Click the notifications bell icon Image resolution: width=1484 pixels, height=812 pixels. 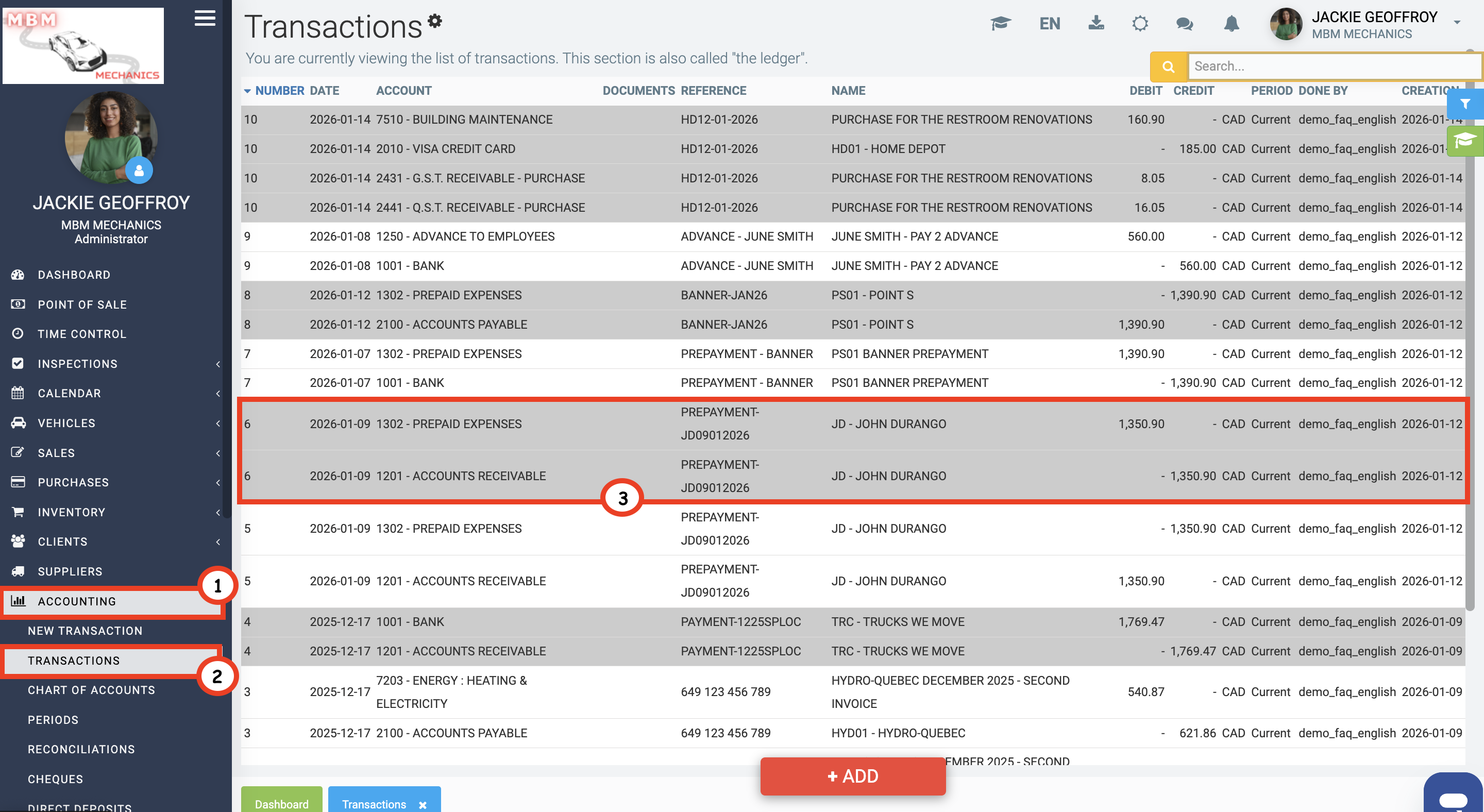1231,24
